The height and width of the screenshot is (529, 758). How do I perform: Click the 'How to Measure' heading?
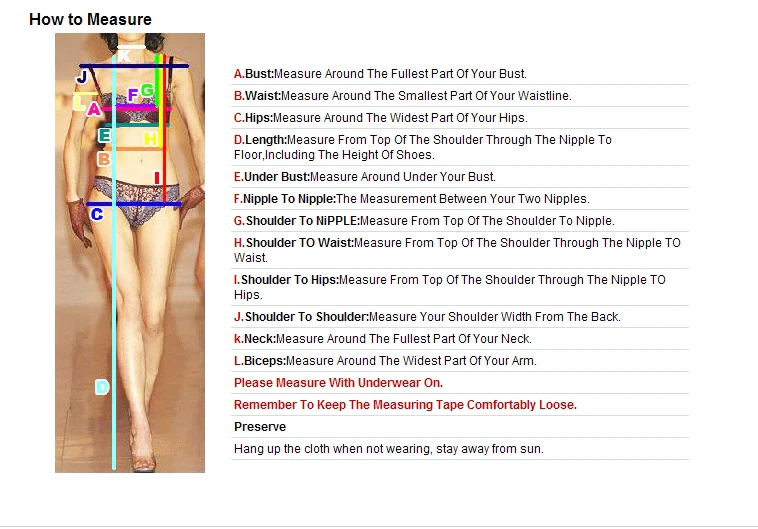90,19
